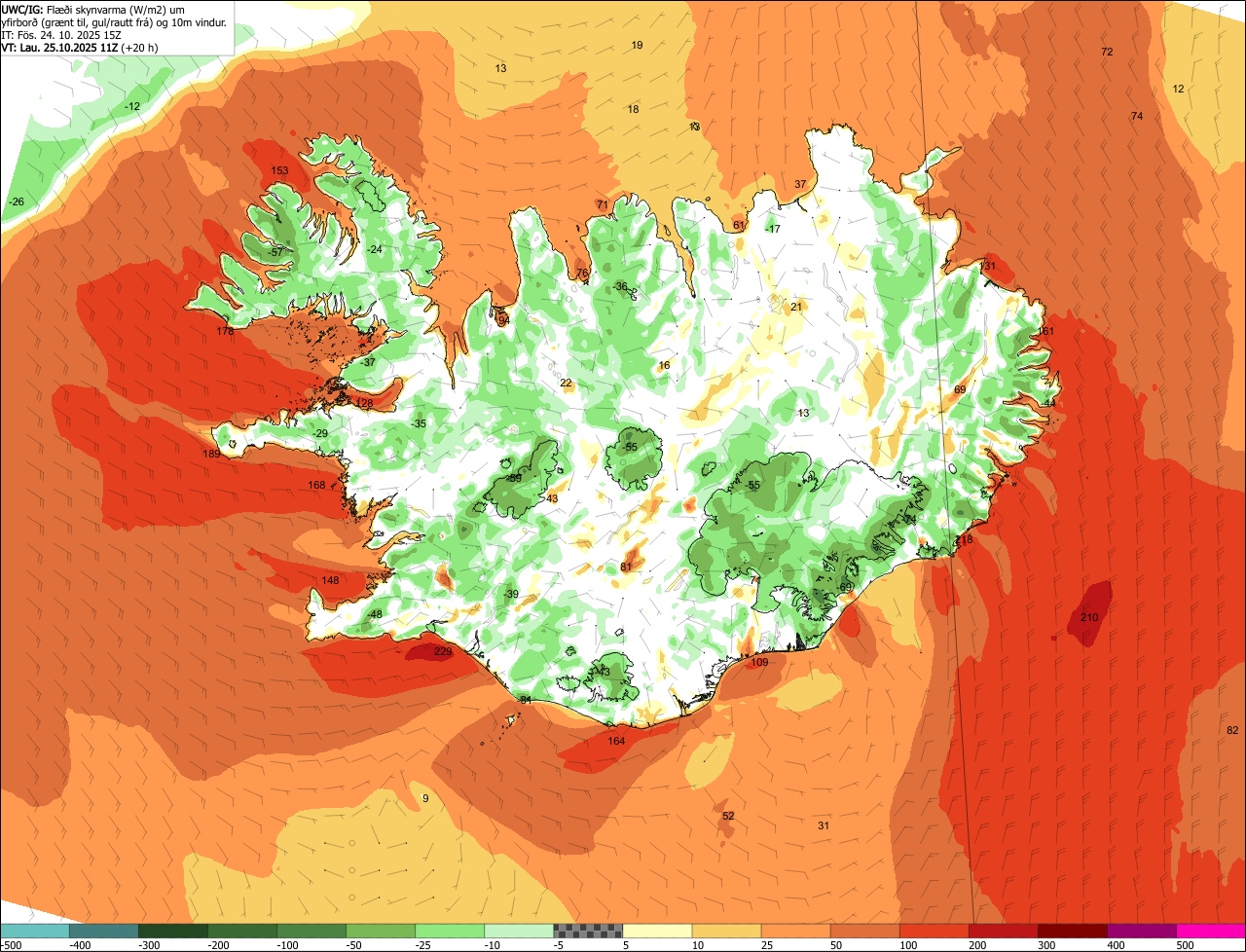Click the value 72 on the map
This screenshot has width=1246, height=952.
(1107, 52)
